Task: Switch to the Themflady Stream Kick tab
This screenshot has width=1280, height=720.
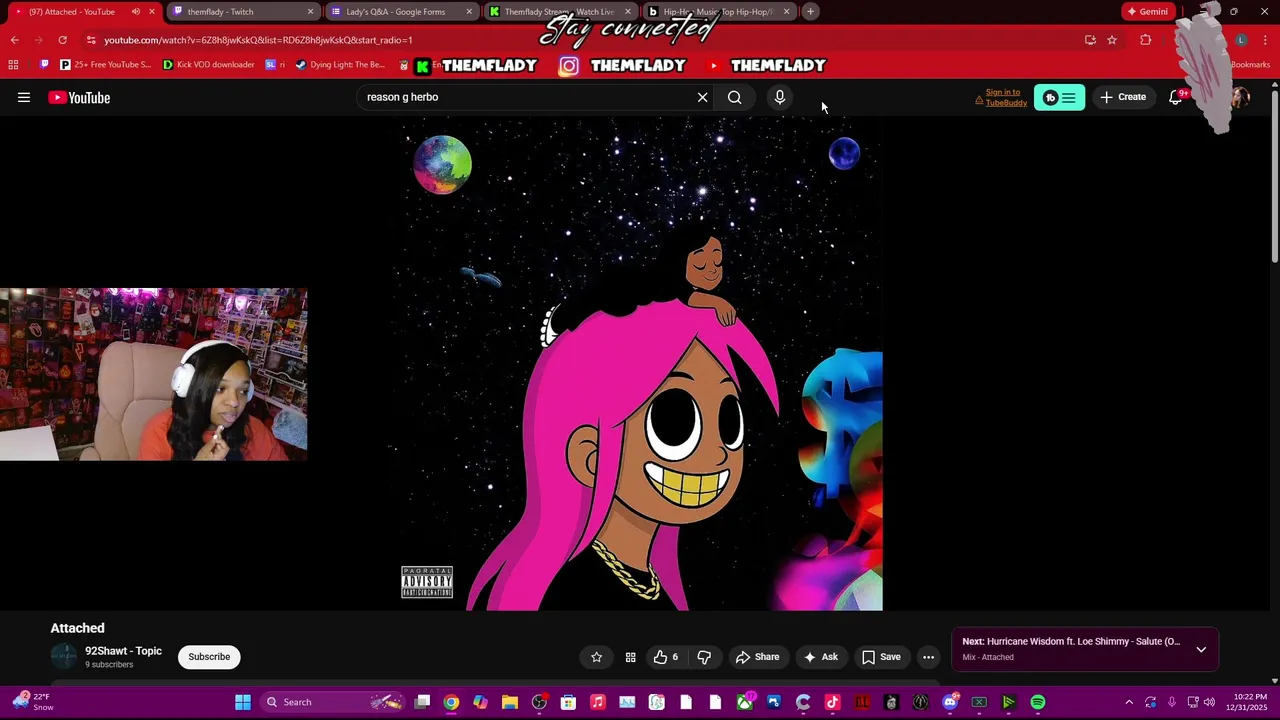Action: [x=559, y=12]
